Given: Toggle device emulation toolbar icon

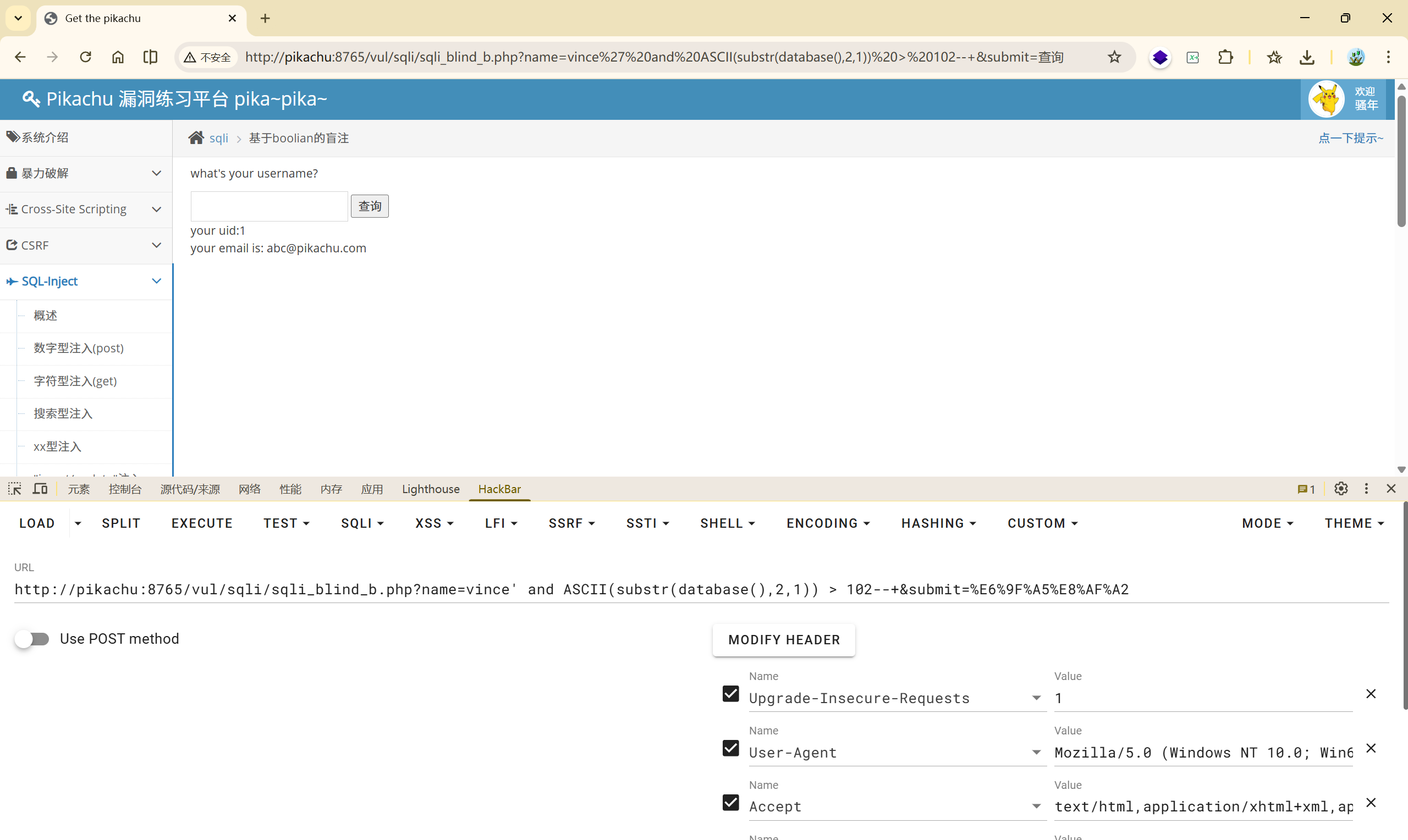Looking at the screenshot, I should click(40, 489).
